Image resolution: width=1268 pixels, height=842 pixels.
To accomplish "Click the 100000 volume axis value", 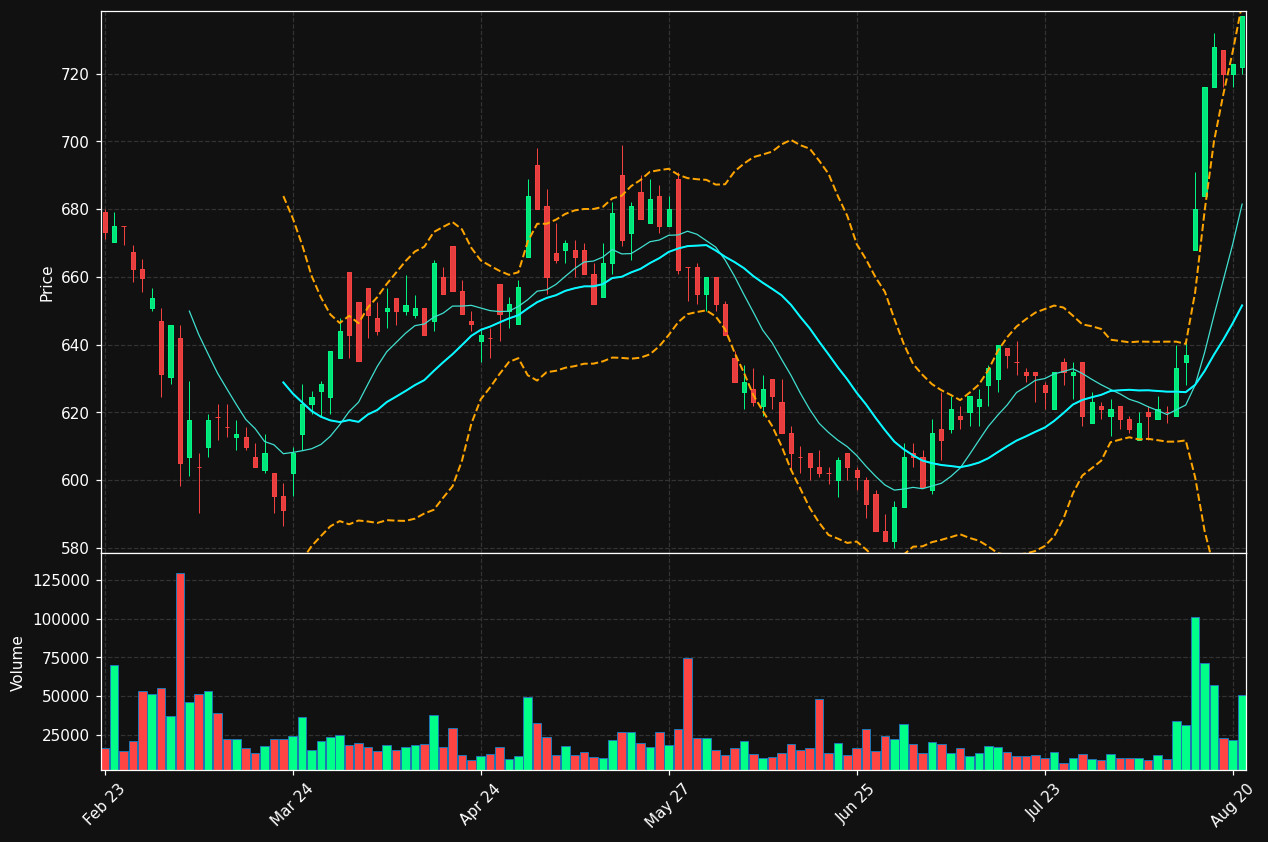I will pos(62,620).
